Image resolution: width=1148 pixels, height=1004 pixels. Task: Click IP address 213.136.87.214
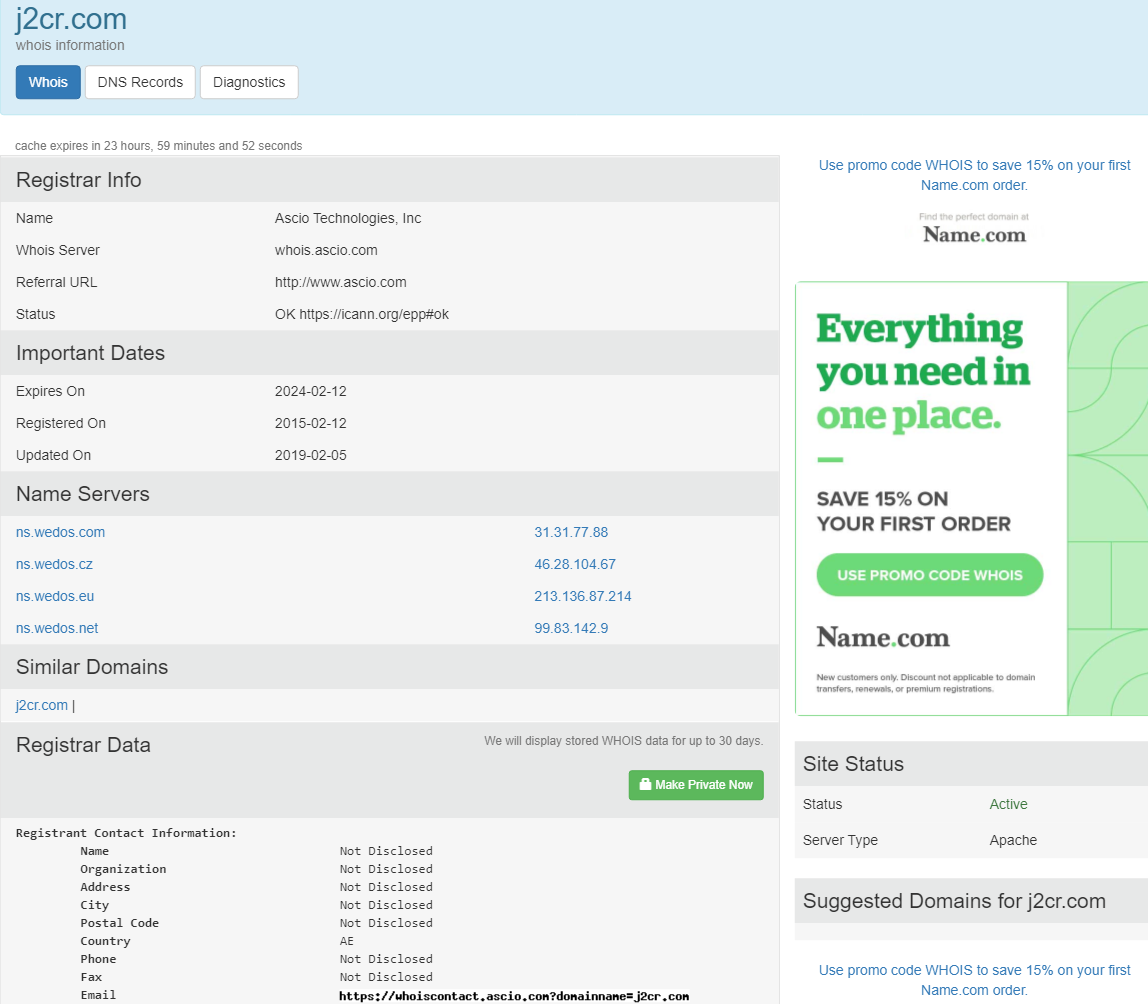[583, 596]
